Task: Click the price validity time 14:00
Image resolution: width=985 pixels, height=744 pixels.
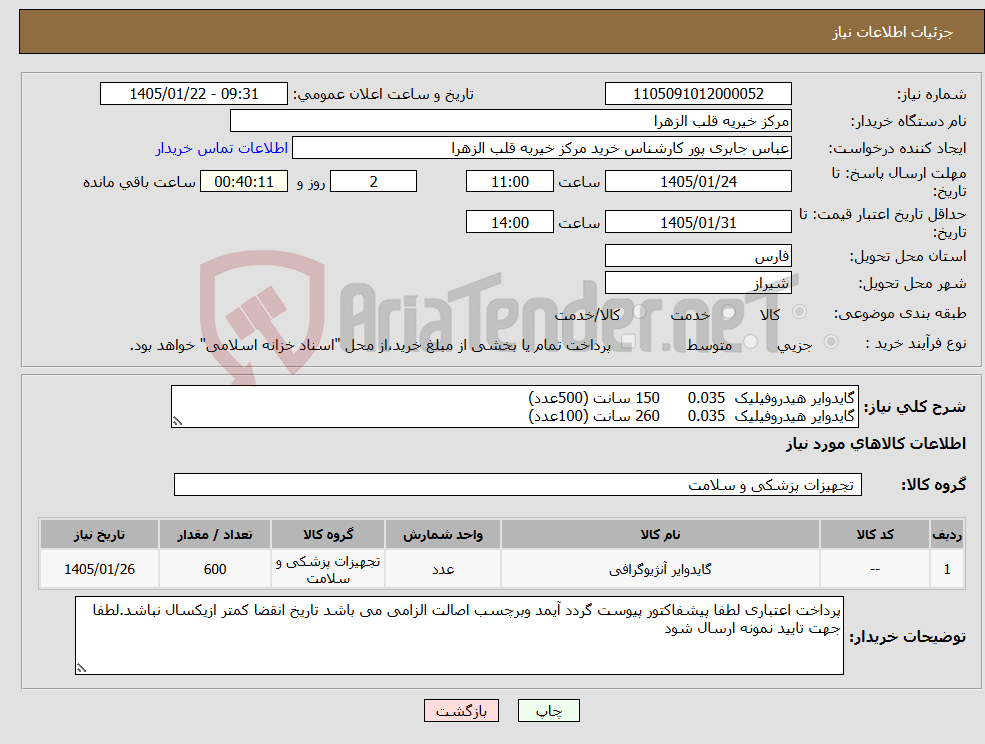Action: pyautogui.click(x=509, y=222)
